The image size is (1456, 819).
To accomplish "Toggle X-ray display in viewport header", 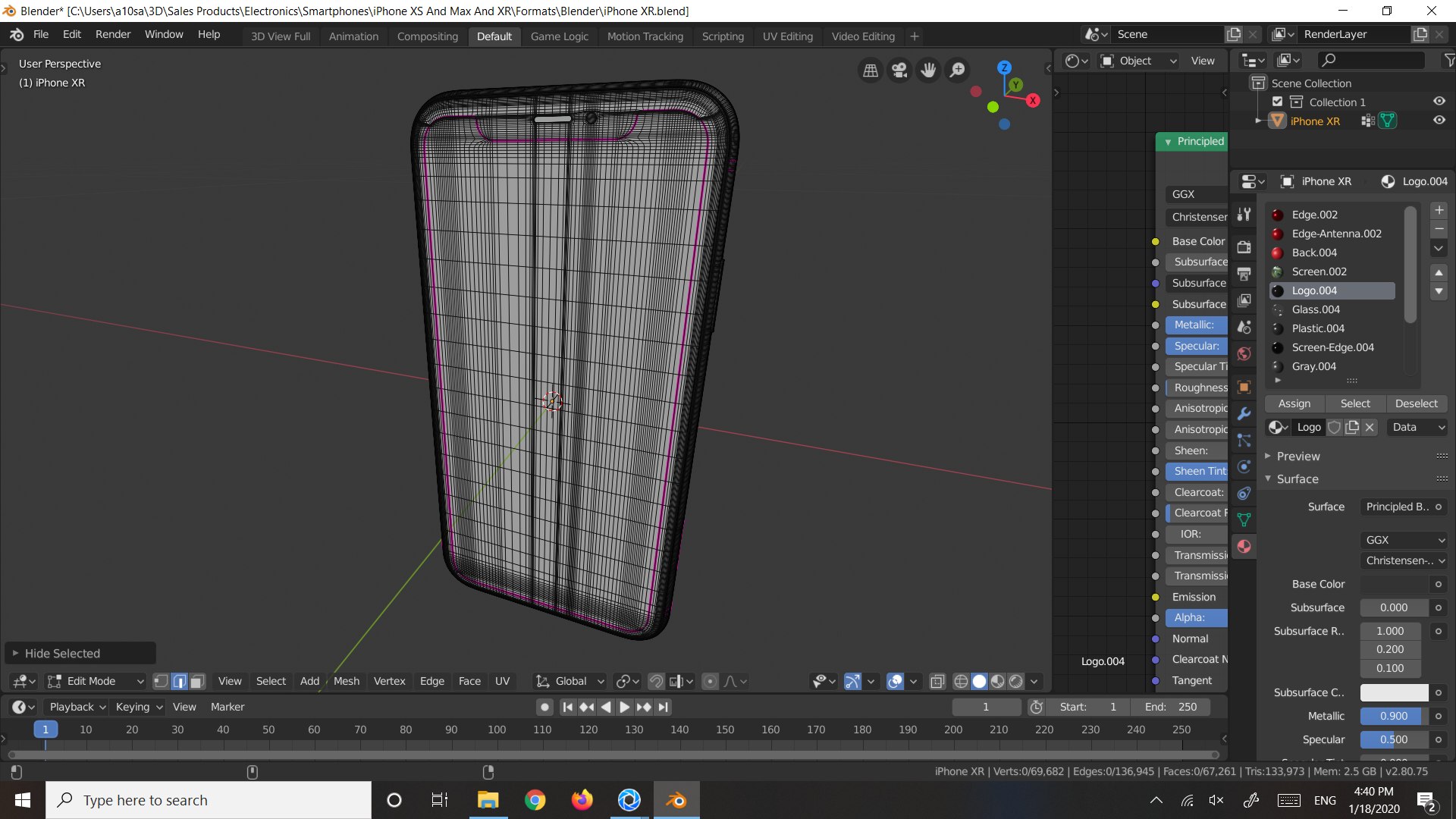I will (937, 682).
